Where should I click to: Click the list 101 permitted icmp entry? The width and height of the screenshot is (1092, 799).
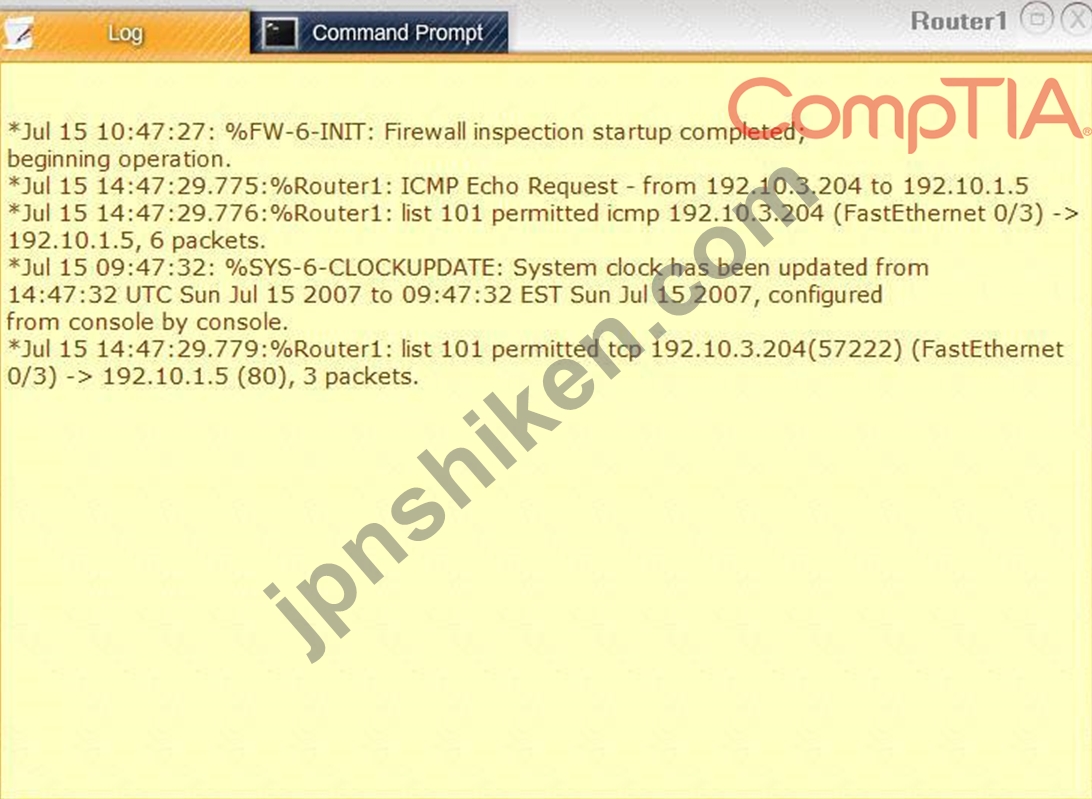click(x=543, y=226)
